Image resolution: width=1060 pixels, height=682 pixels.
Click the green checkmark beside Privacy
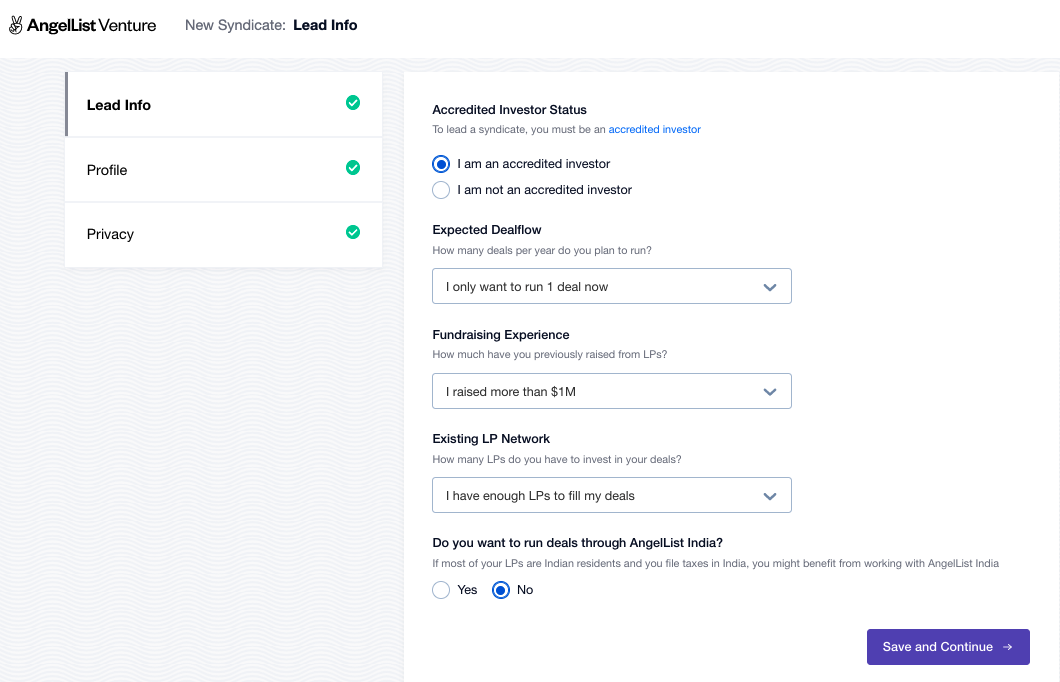pyautogui.click(x=353, y=232)
